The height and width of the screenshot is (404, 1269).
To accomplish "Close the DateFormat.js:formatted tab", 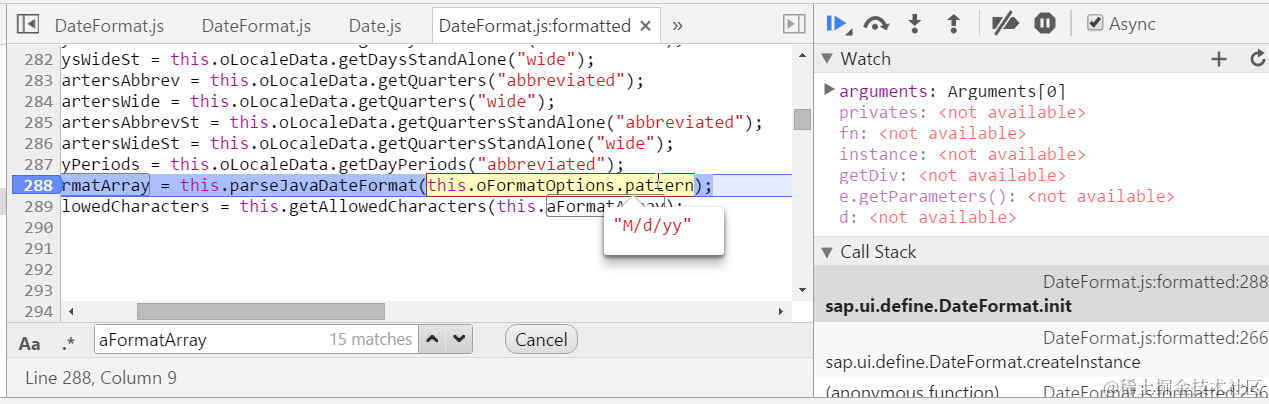I will pyautogui.click(x=646, y=25).
